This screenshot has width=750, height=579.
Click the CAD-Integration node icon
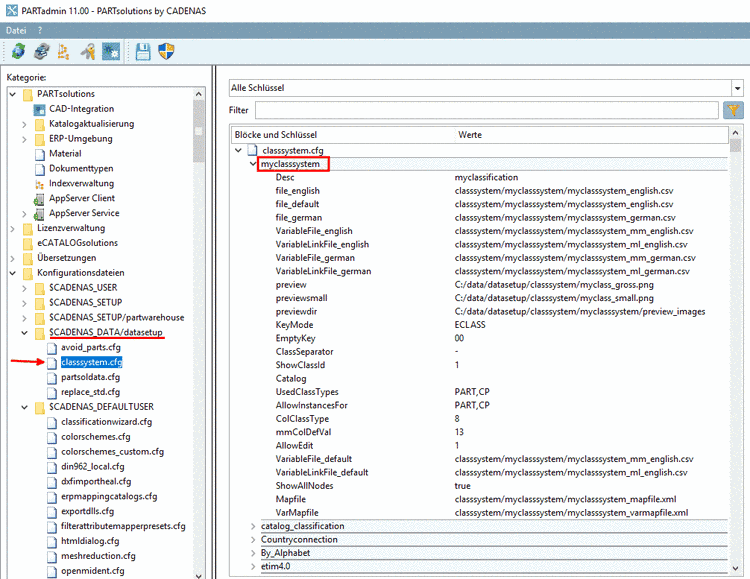(39, 110)
